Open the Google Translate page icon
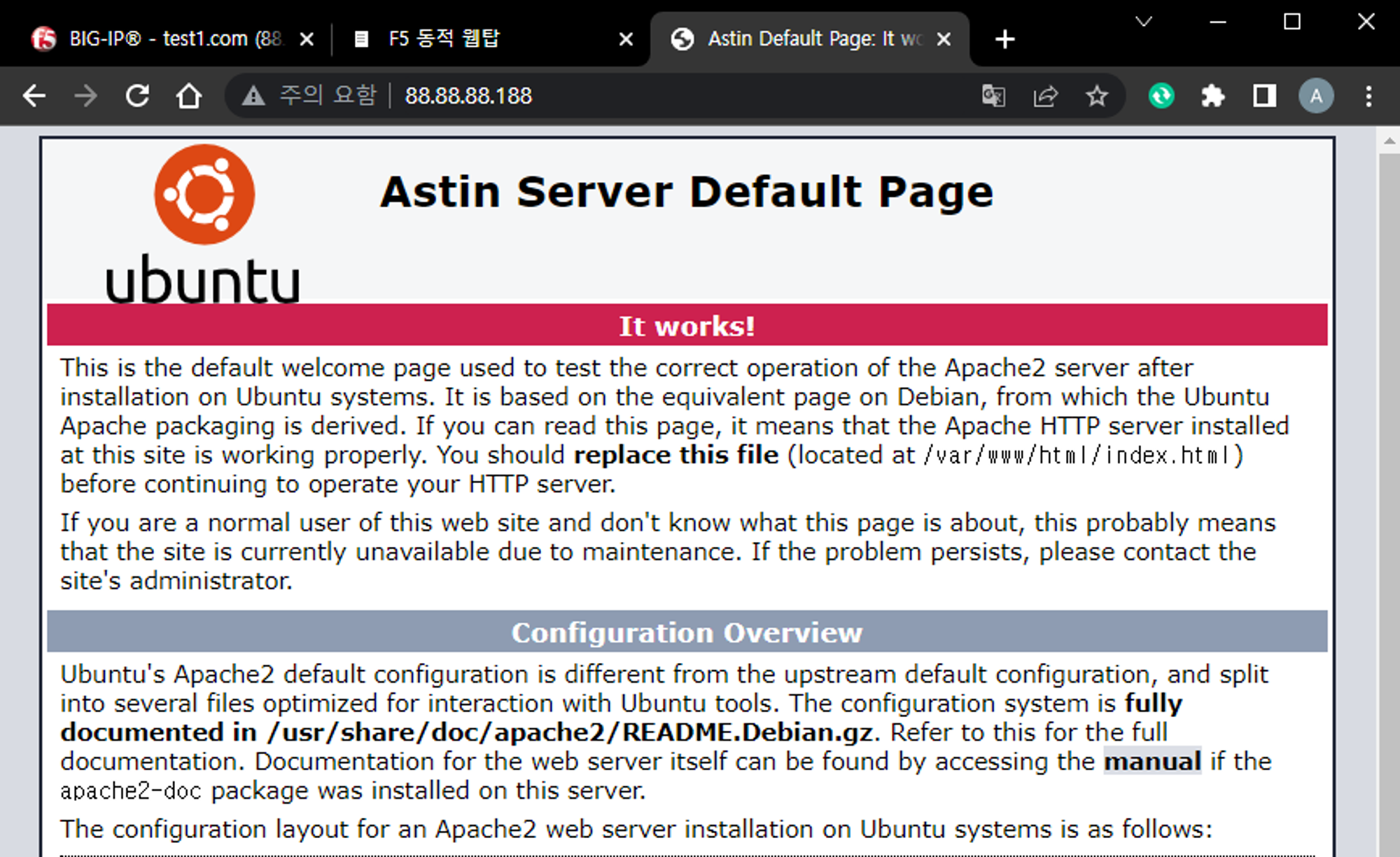Screen dimensions: 1400x857 click(993, 96)
